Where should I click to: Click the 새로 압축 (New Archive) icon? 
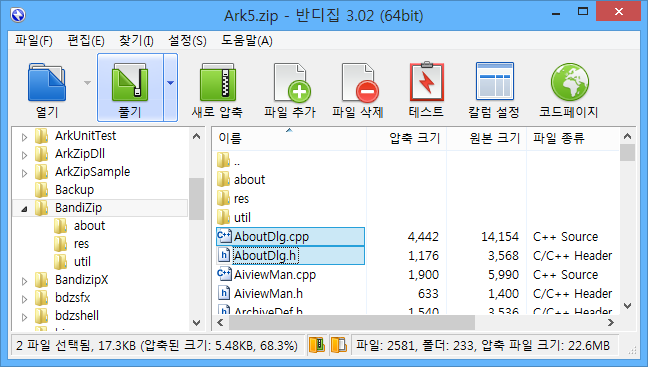pyautogui.click(x=218, y=82)
